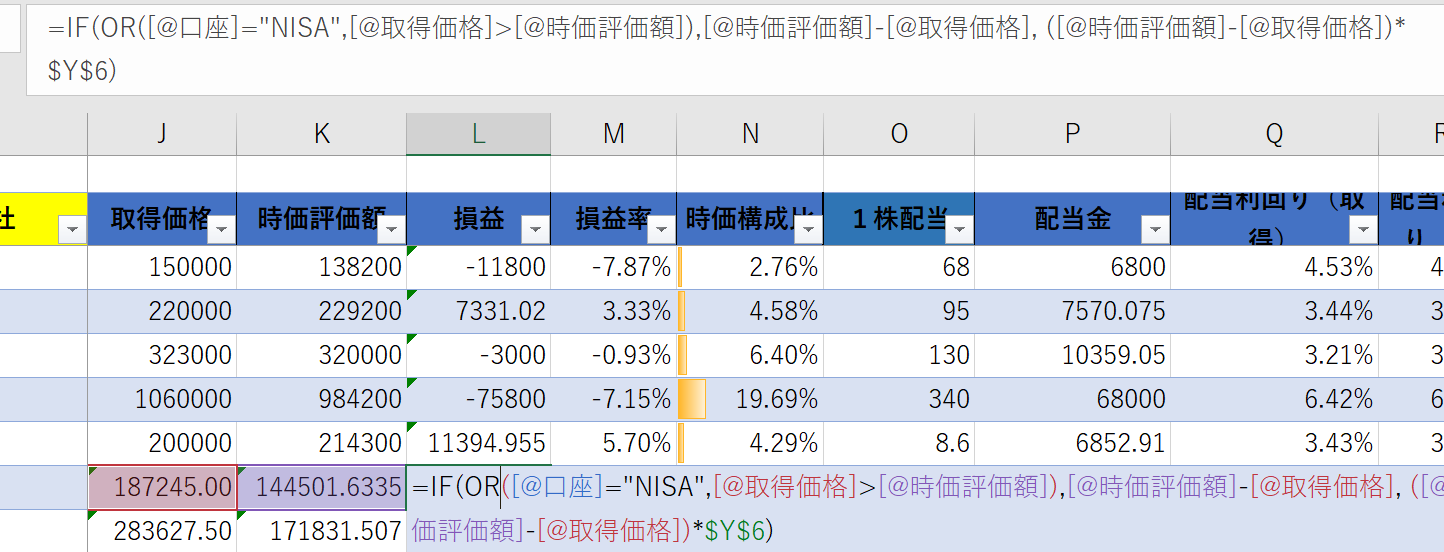Select 時価構成比 cell showing 2.76%
The image size is (1444, 552).
click(x=750, y=267)
